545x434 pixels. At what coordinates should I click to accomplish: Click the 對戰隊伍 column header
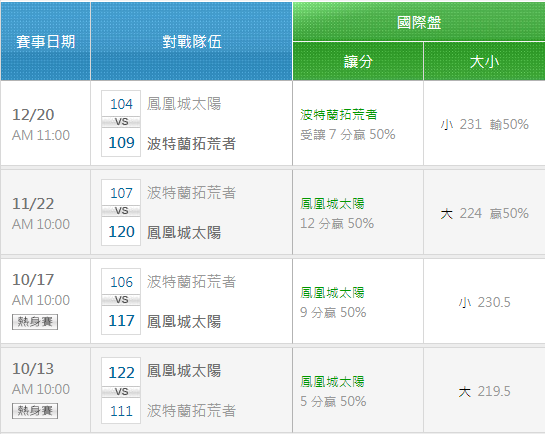tap(192, 42)
